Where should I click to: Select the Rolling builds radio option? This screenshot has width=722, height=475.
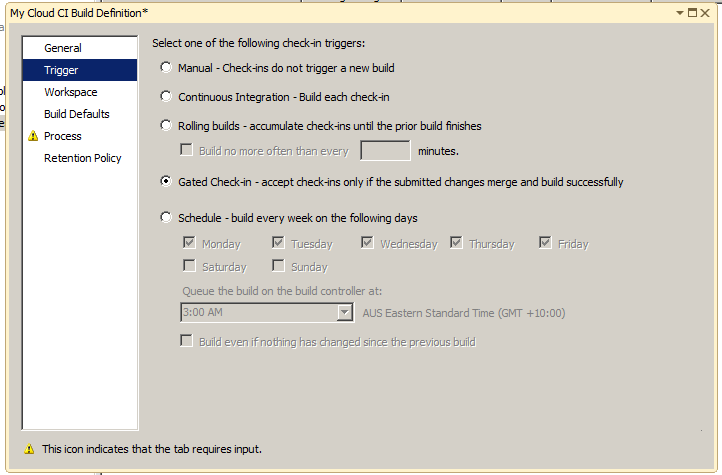[x=166, y=126]
